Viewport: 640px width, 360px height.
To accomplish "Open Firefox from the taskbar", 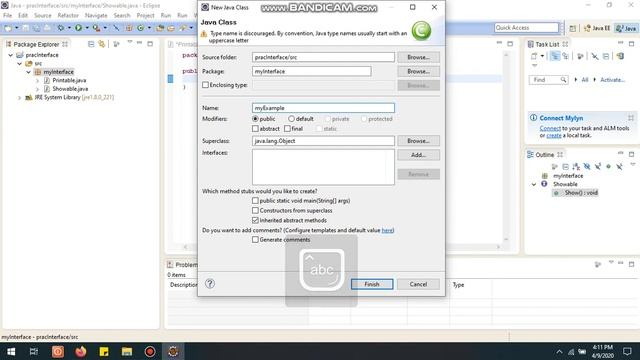I will [x=81, y=351].
